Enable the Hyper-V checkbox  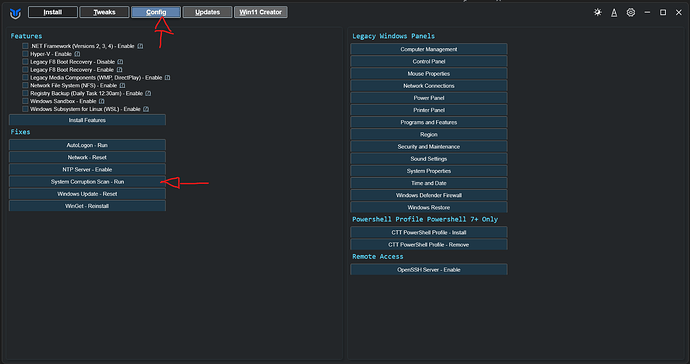click(x=25, y=54)
